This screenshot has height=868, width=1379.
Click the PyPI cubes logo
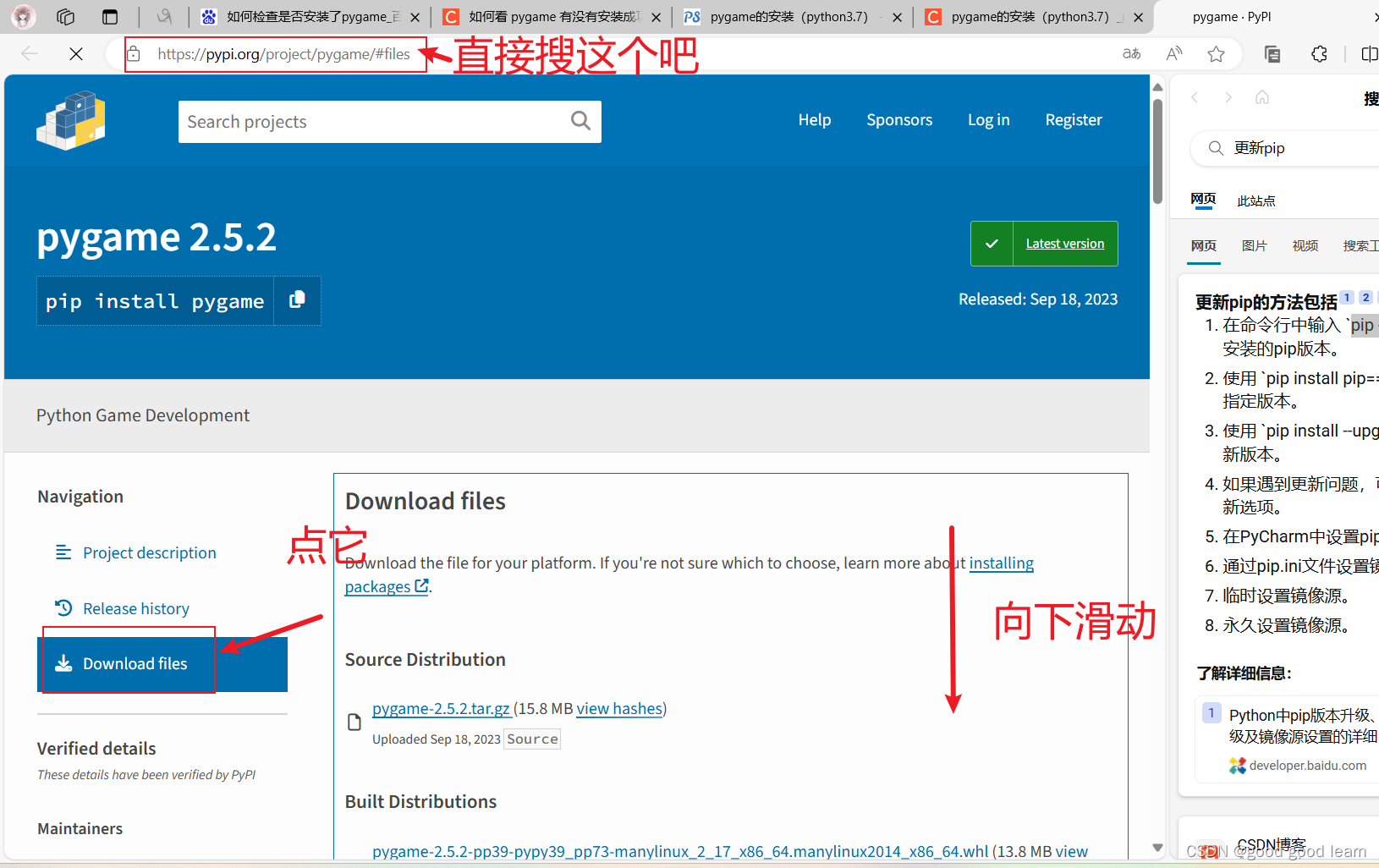71,120
